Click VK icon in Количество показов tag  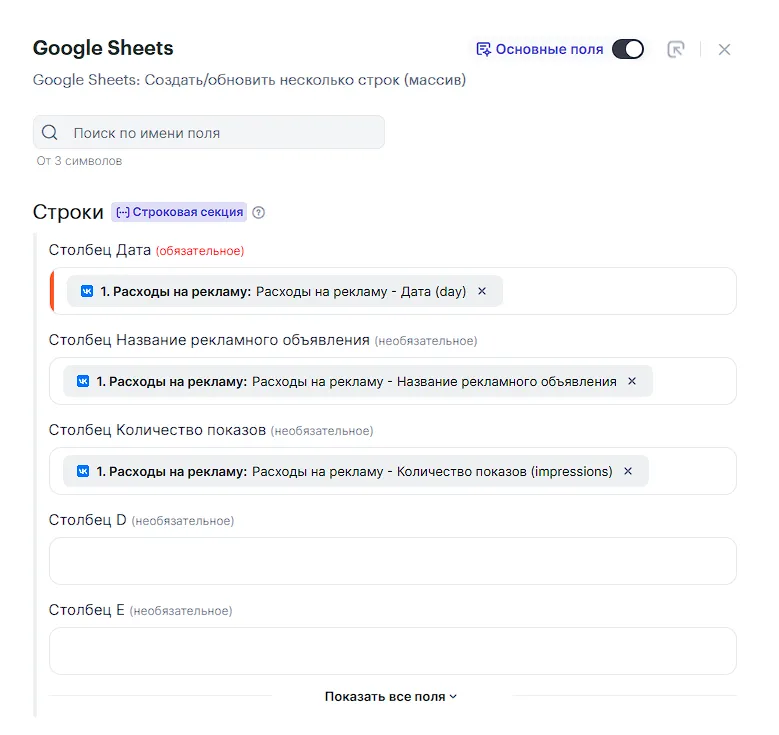pyautogui.click(x=83, y=471)
